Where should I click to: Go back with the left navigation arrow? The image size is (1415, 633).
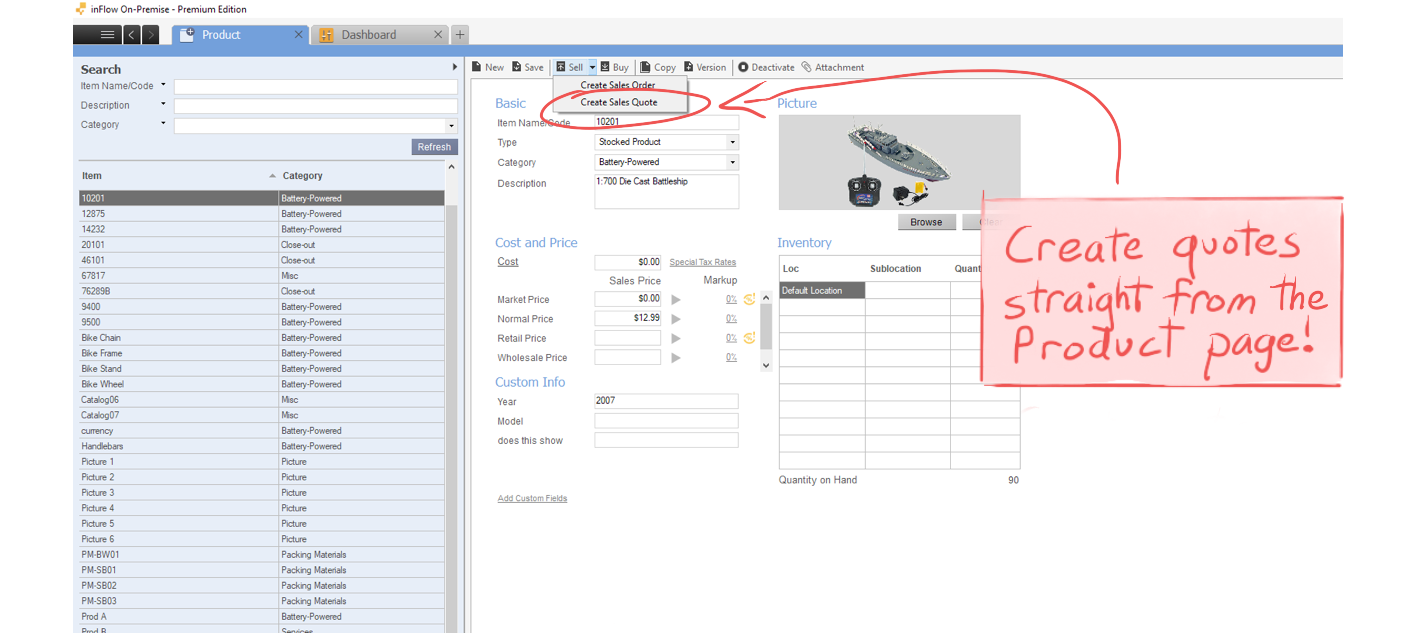132,35
